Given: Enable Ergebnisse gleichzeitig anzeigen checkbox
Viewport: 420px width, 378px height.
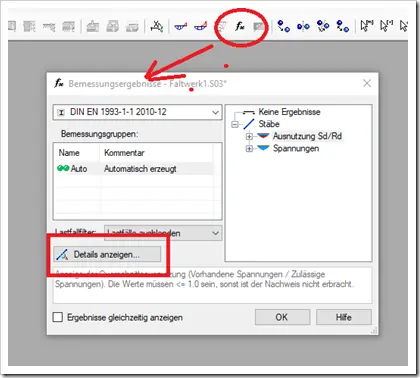Looking at the screenshot, I should pyautogui.click(x=58, y=317).
